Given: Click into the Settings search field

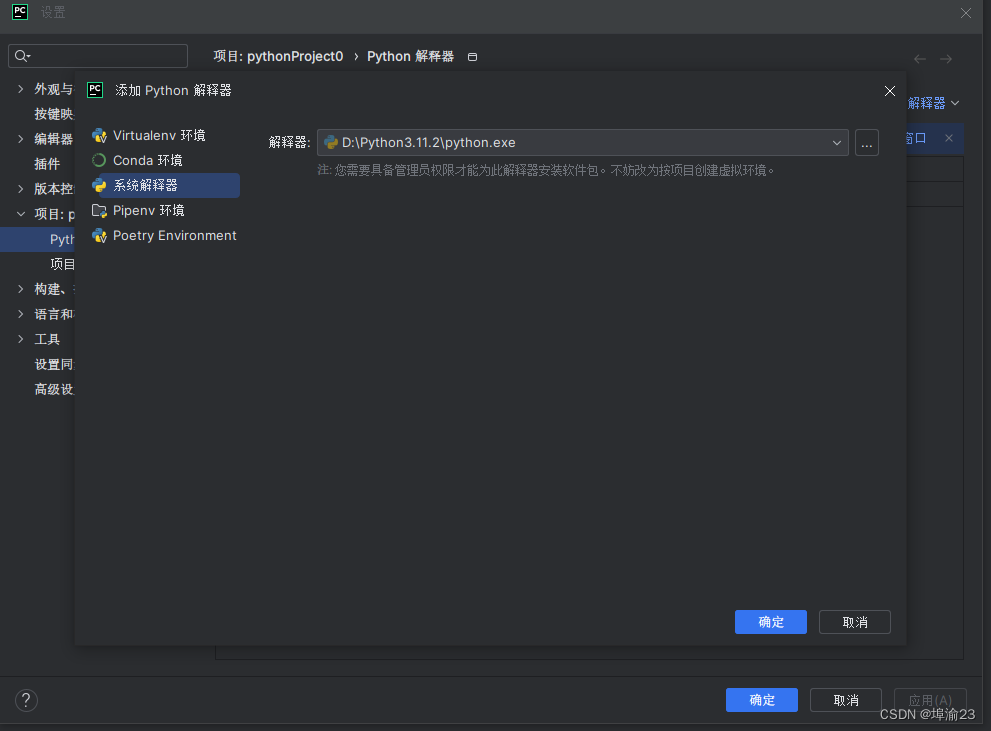Looking at the screenshot, I should 98,56.
